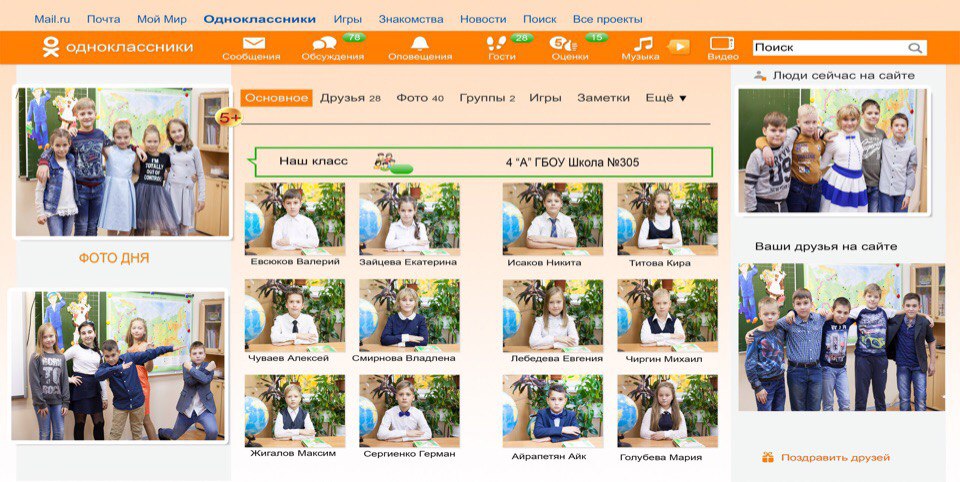960x482 pixels.
Task: Open Исаков Никита's portrait
Action: point(553,219)
